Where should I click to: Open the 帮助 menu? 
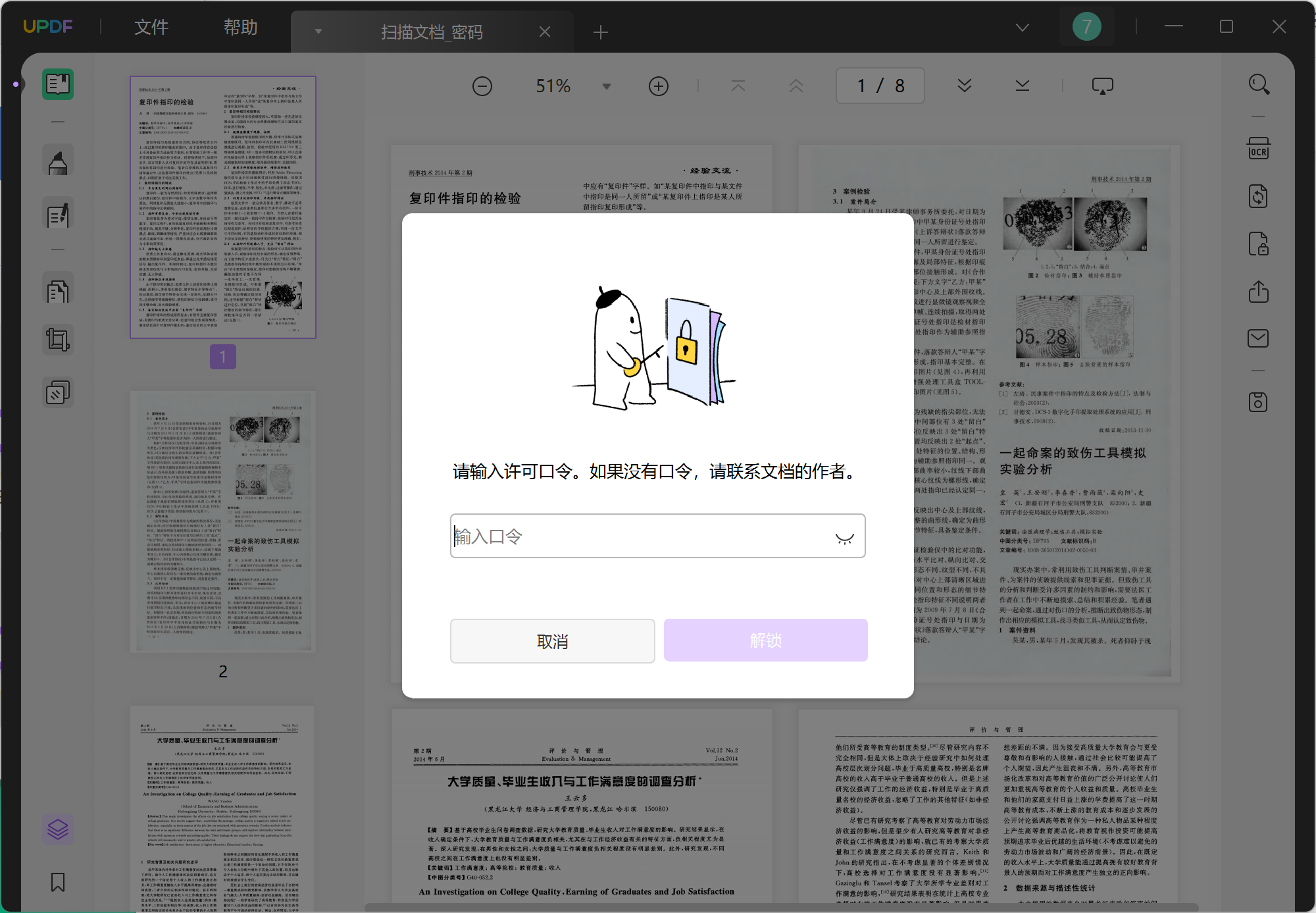tap(240, 27)
